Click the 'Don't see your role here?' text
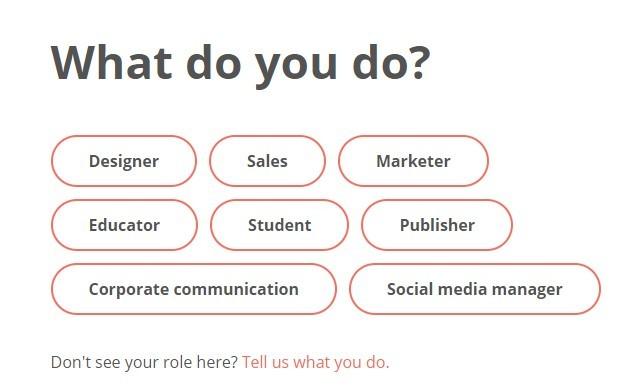This screenshot has height=391, width=637. (x=144, y=362)
